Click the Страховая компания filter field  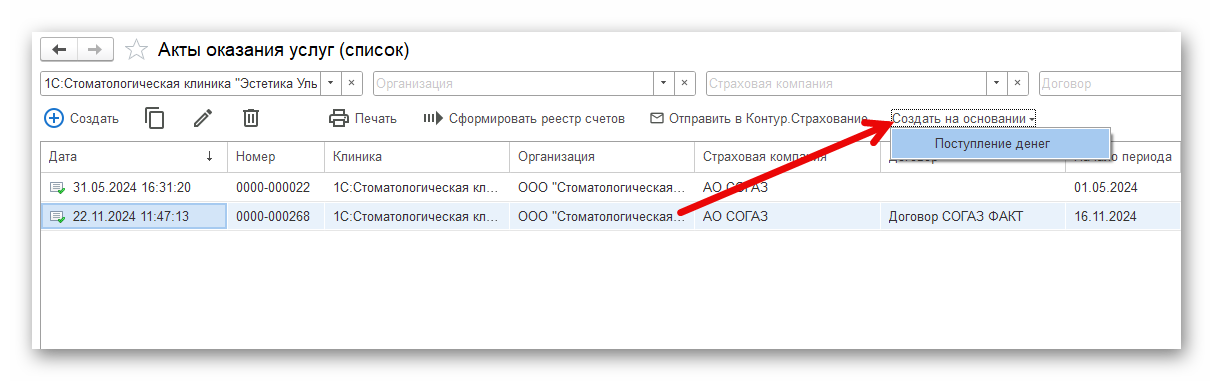click(846, 84)
